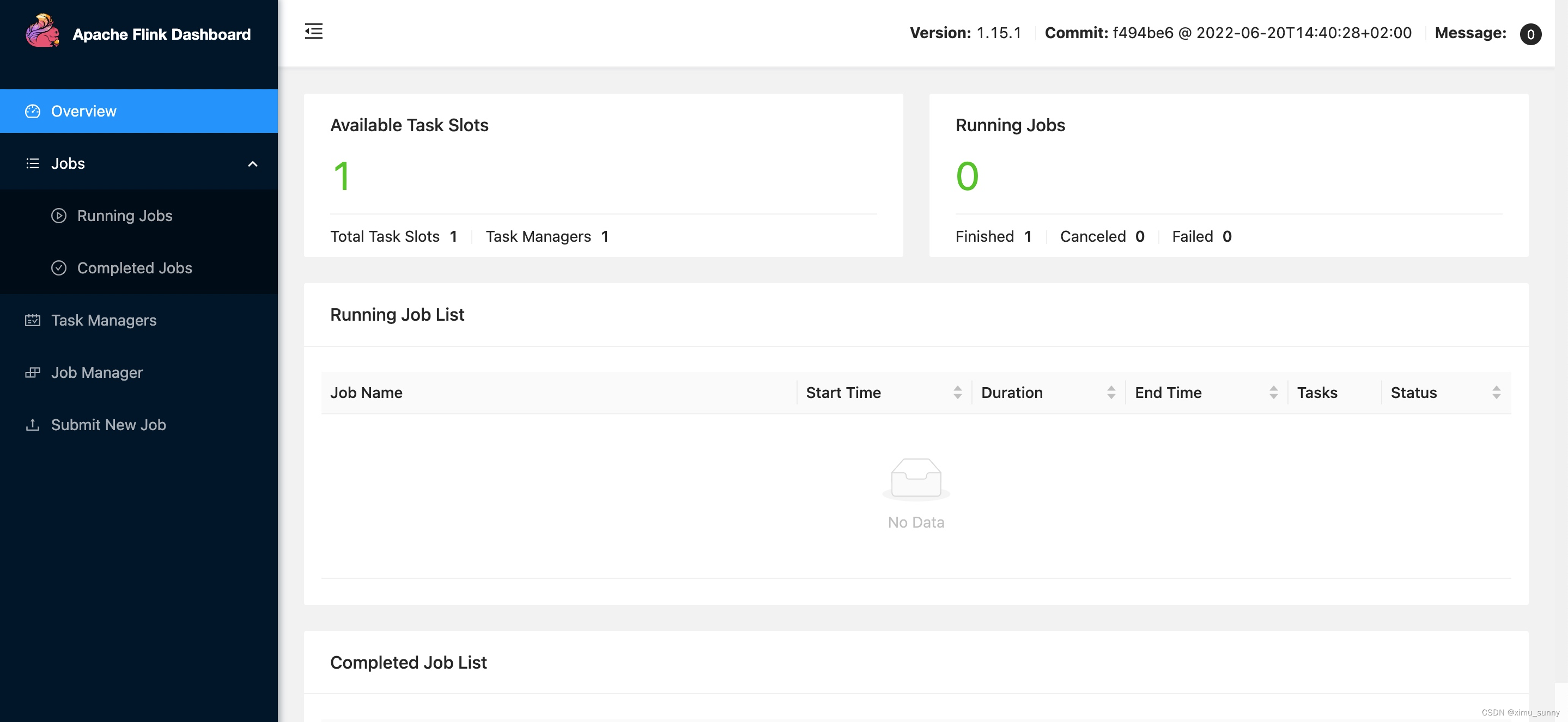Select the Overview navigation icon

(x=32, y=110)
